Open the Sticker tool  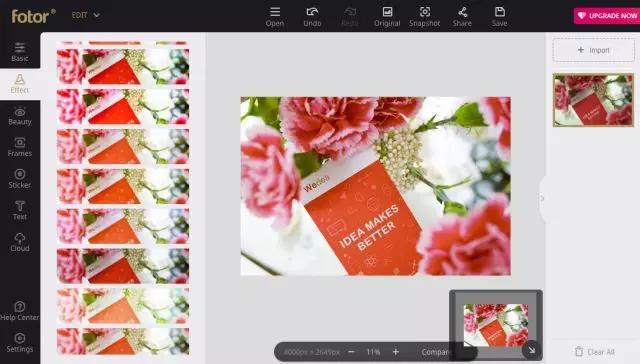pos(20,179)
